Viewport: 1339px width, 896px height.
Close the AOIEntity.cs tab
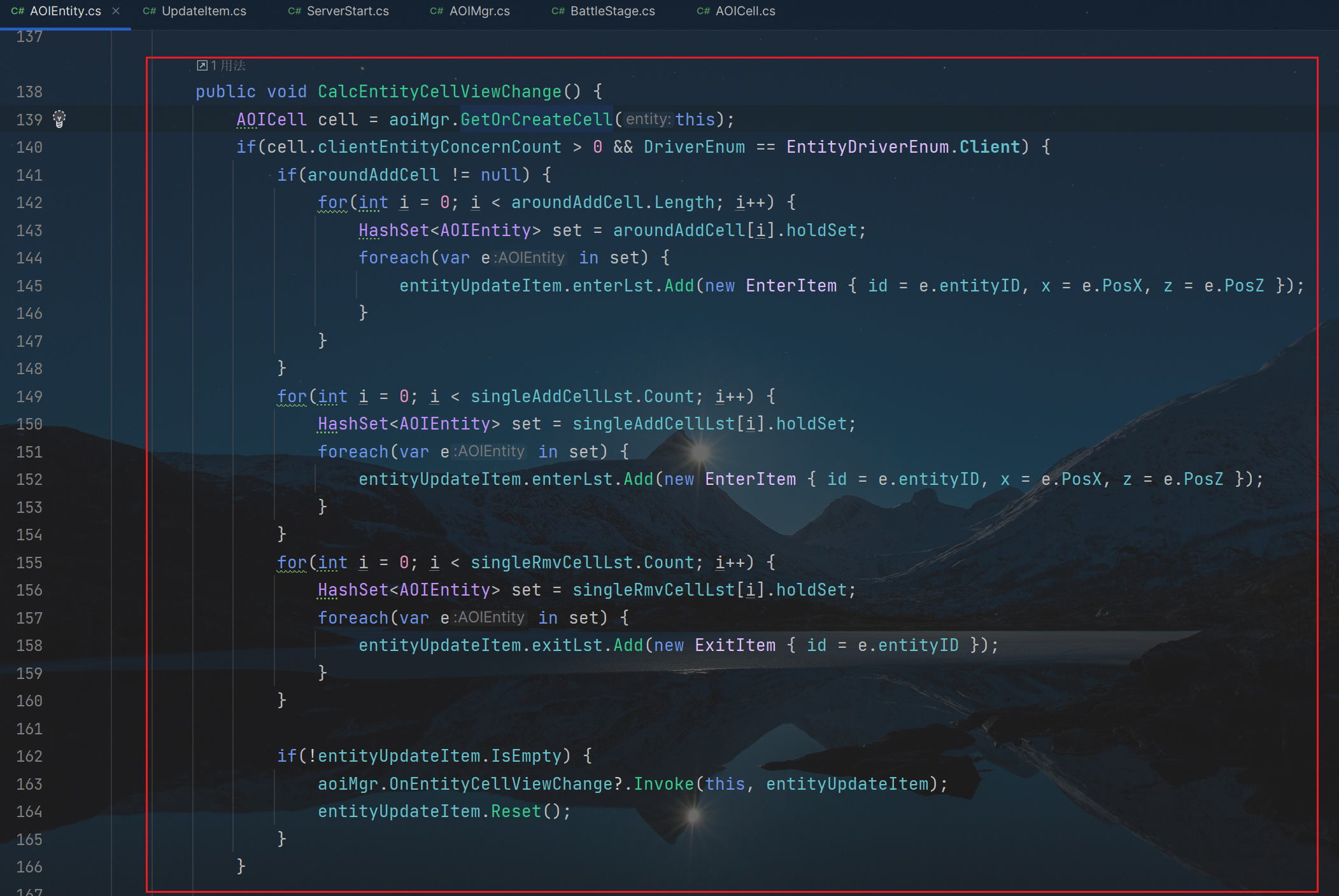point(116,11)
